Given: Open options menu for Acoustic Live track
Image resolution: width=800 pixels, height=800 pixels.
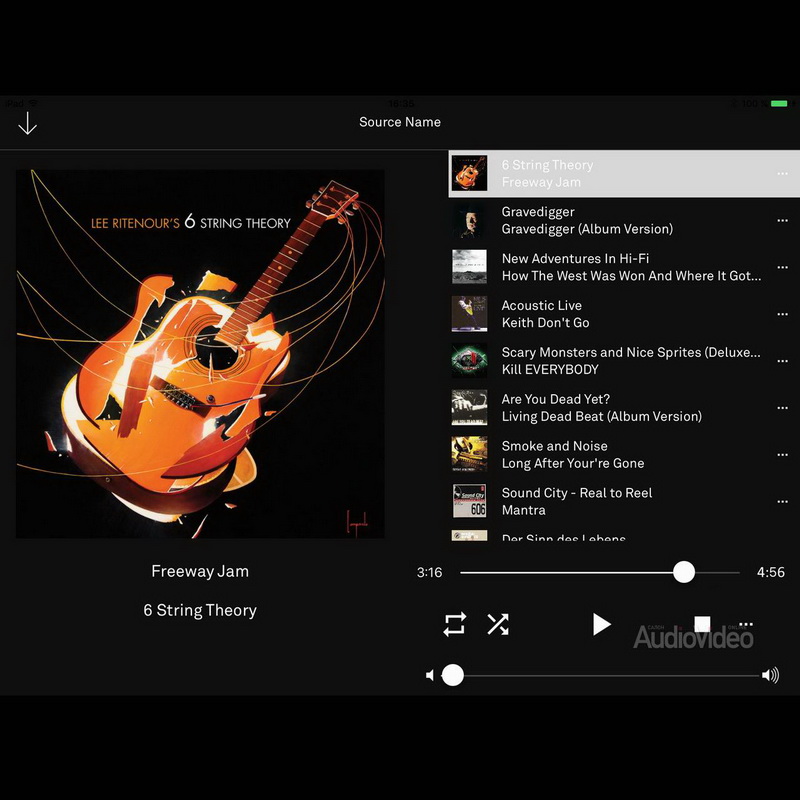Looking at the screenshot, I should point(782,315).
